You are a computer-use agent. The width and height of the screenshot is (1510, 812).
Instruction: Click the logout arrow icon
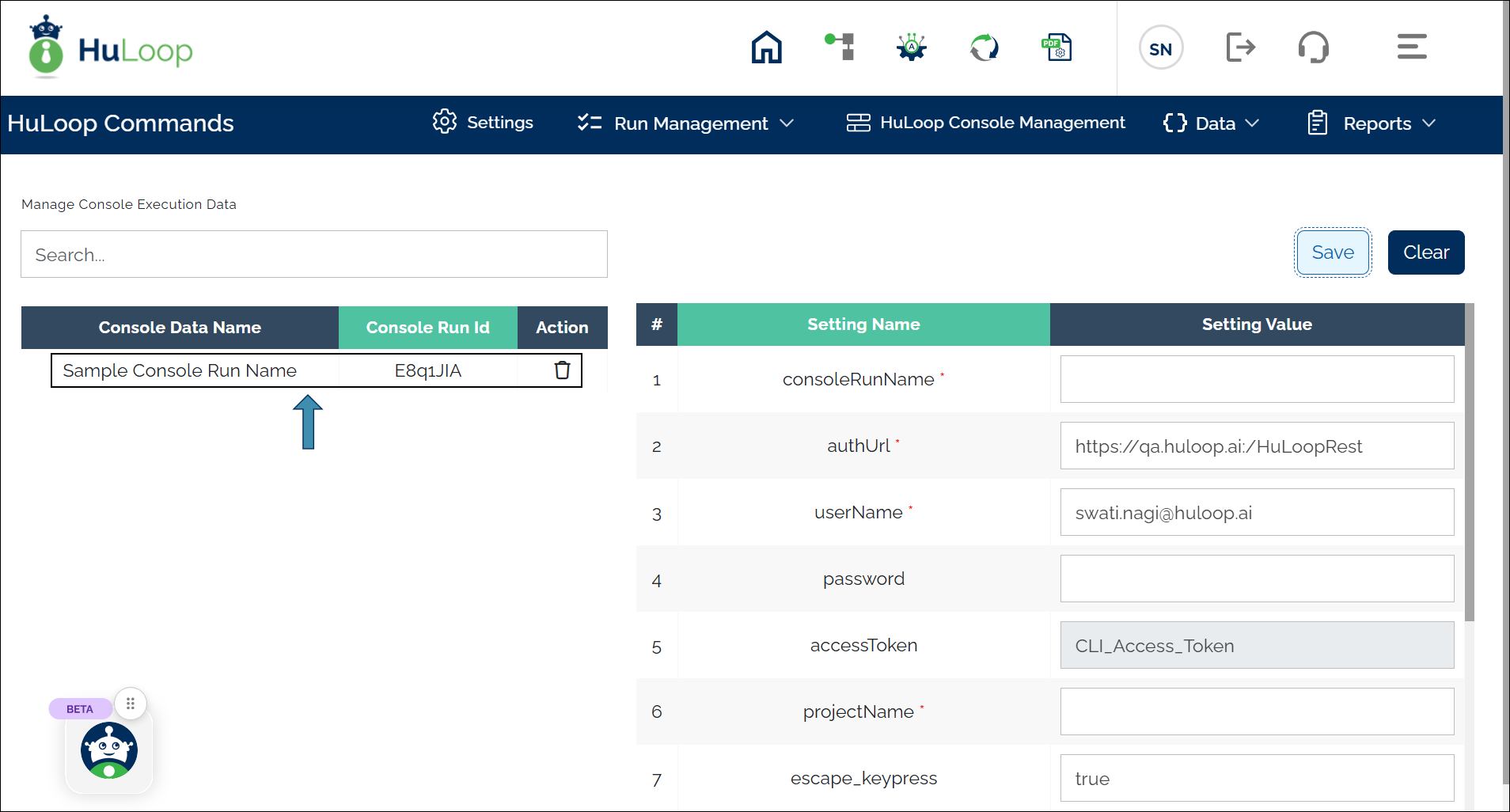click(1240, 47)
